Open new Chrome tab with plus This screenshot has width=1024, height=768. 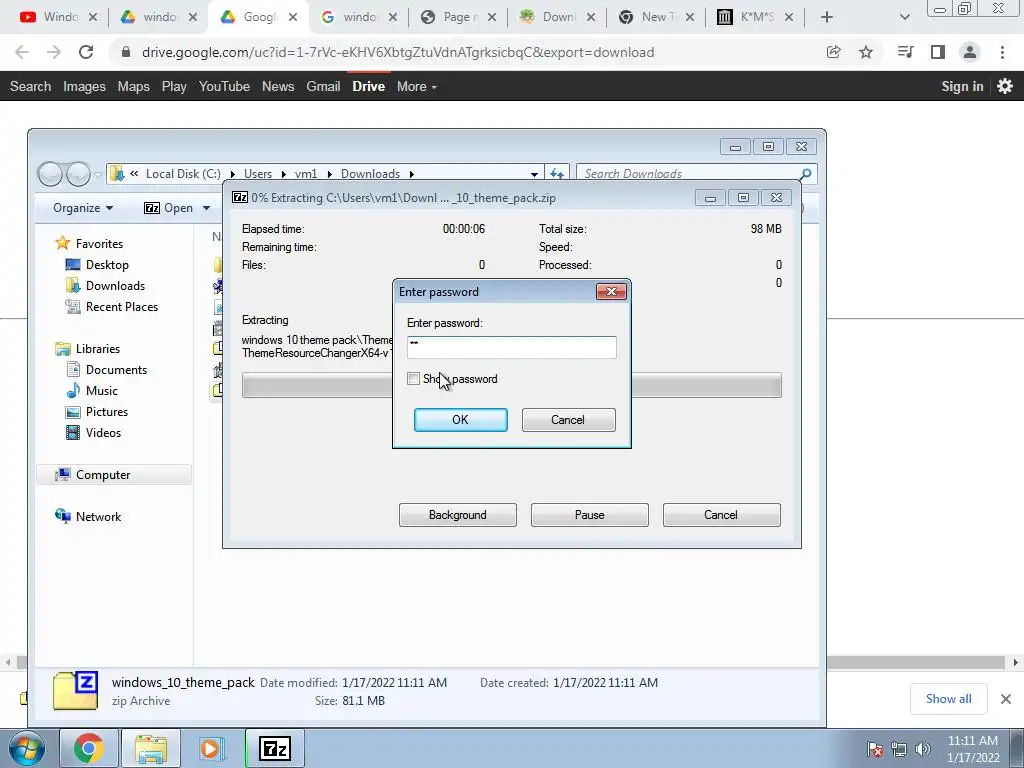click(827, 17)
